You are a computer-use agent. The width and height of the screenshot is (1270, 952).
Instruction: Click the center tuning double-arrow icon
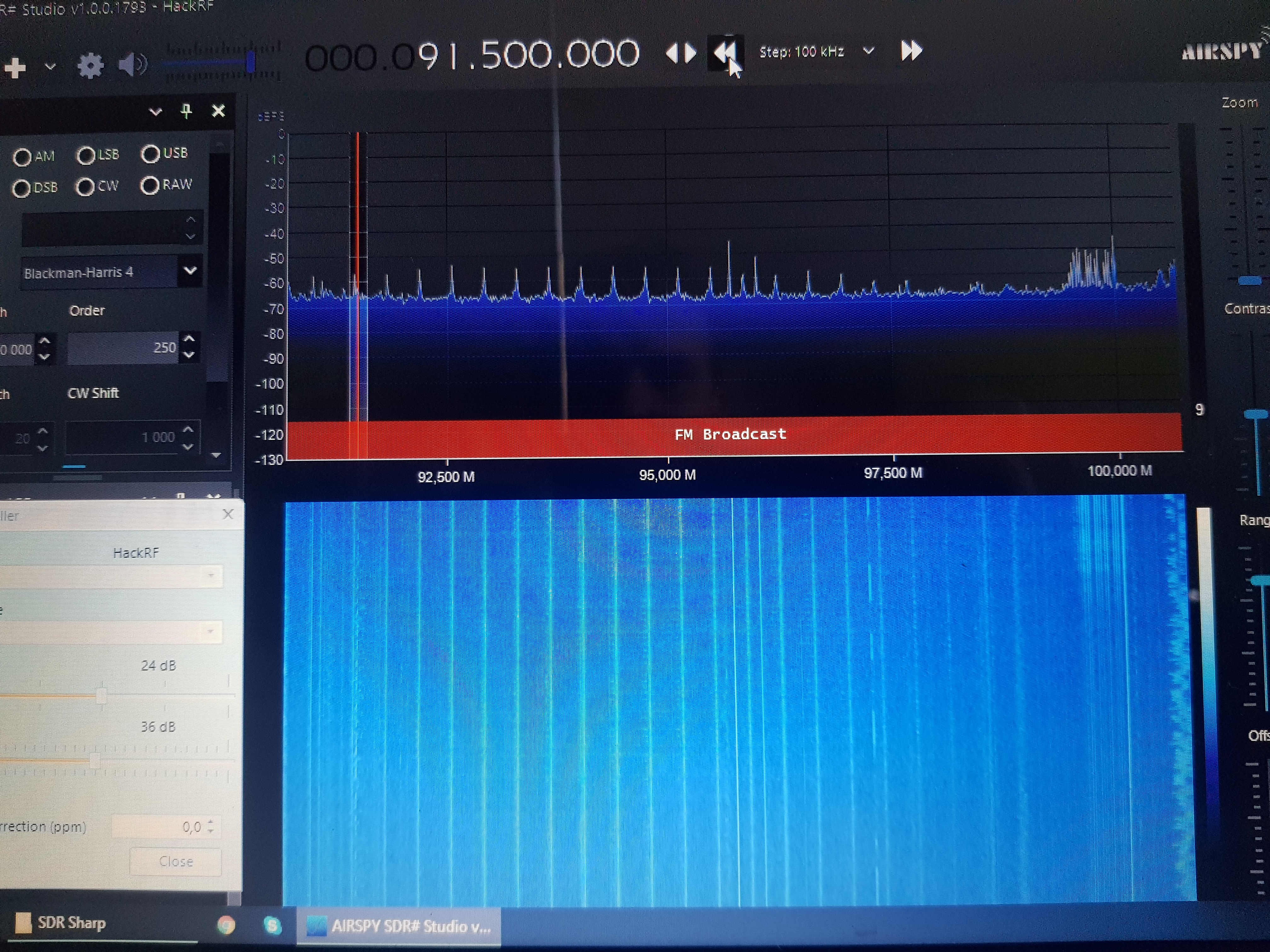(x=681, y=54)
